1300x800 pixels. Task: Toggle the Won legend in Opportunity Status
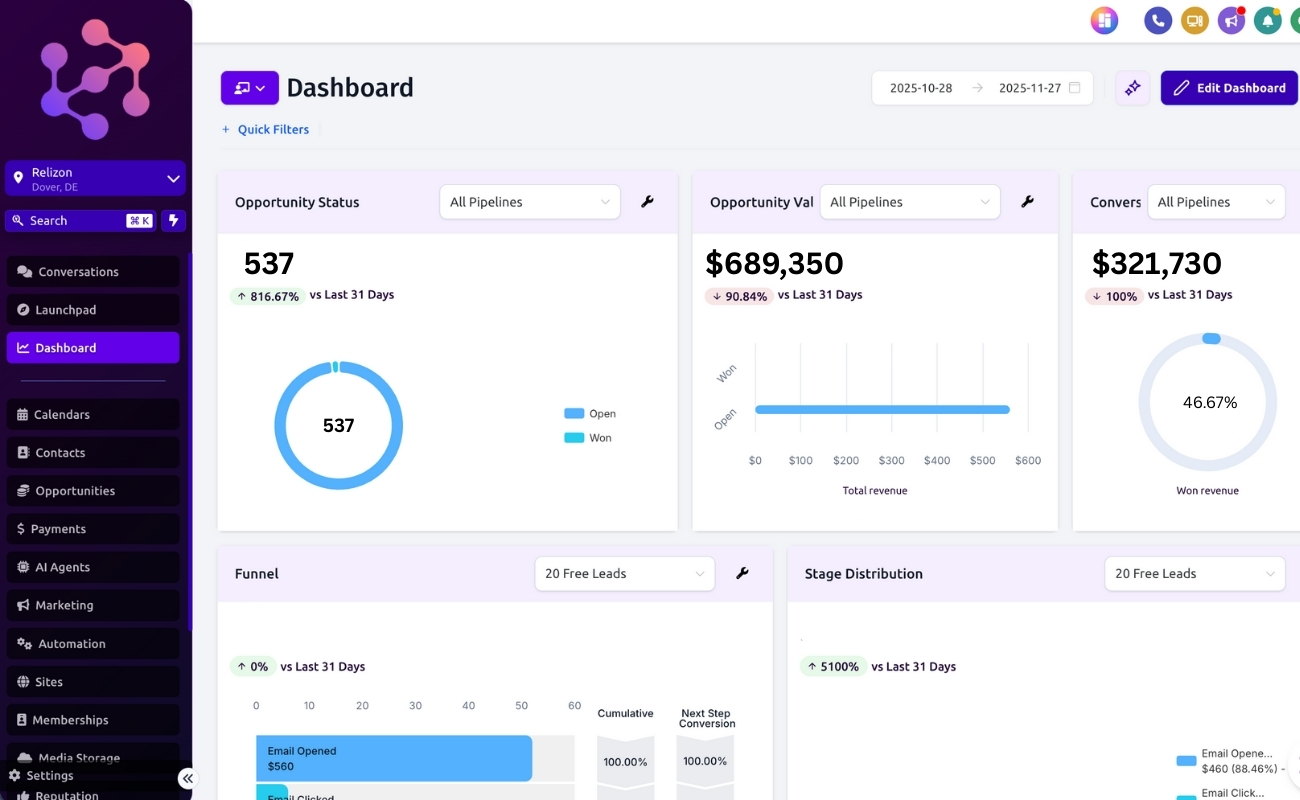coord(588,438)
